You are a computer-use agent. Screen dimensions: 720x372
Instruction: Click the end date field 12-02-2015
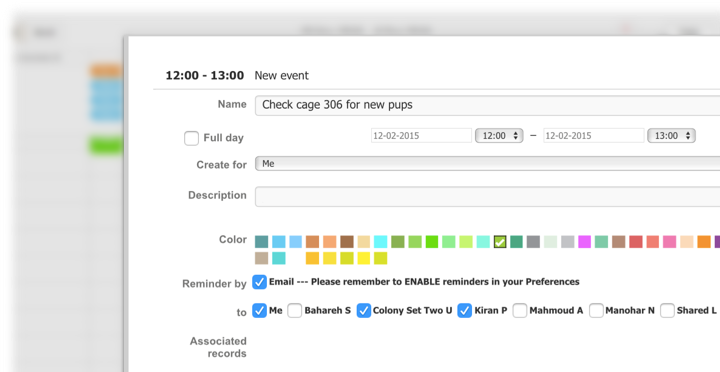[x=594, y=135]
